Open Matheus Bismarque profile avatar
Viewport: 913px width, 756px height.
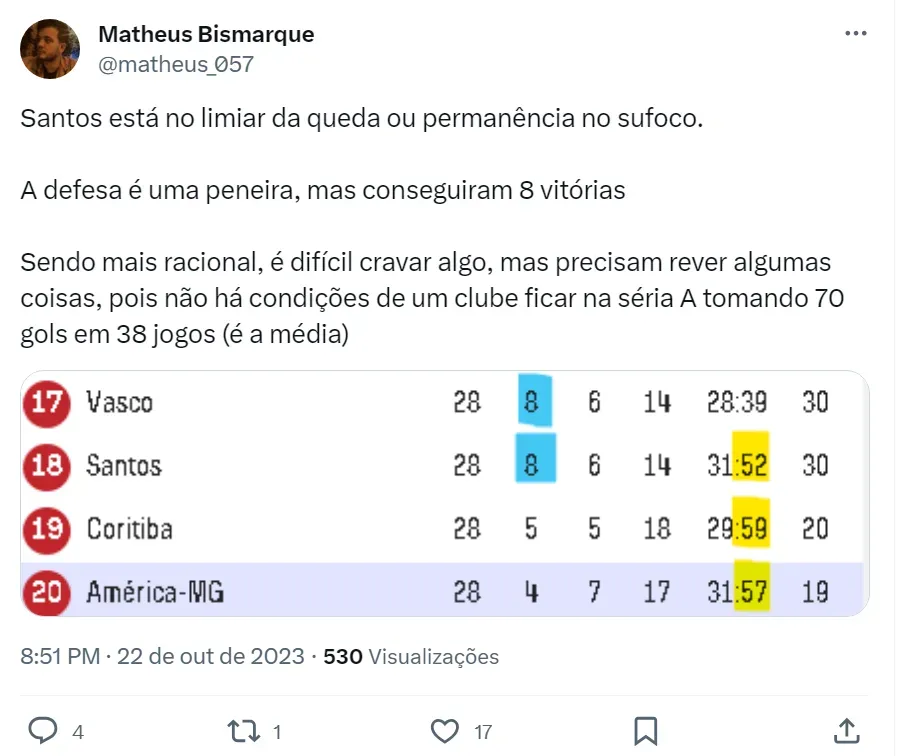click(x=50, y=49)
